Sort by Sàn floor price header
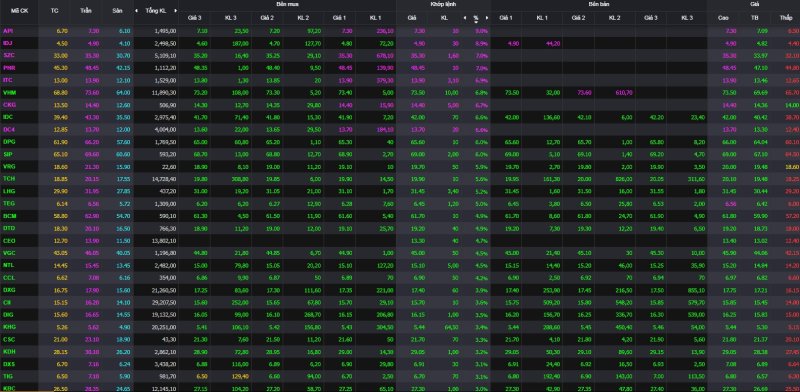800x392 pixels. point(117,11)
